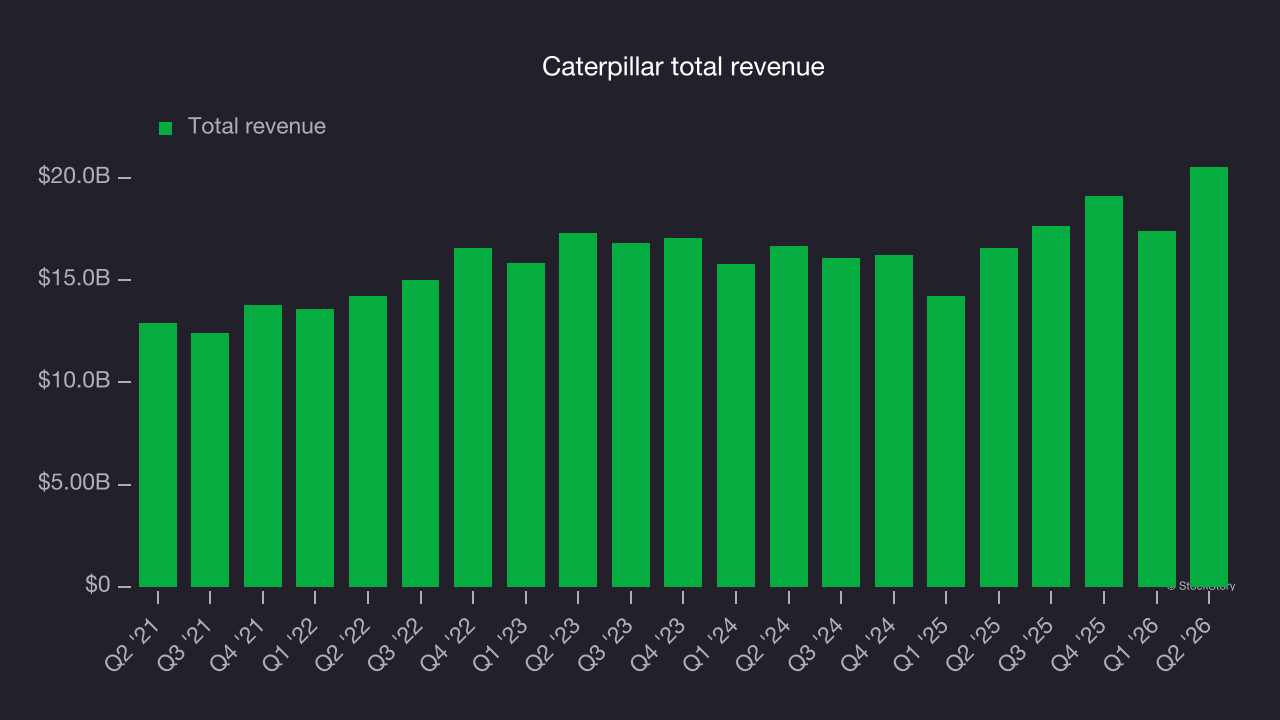Pick the Q1 '26 revenue bar
The width and height of the screenshot is (1280, 720).
[1157, 409]
